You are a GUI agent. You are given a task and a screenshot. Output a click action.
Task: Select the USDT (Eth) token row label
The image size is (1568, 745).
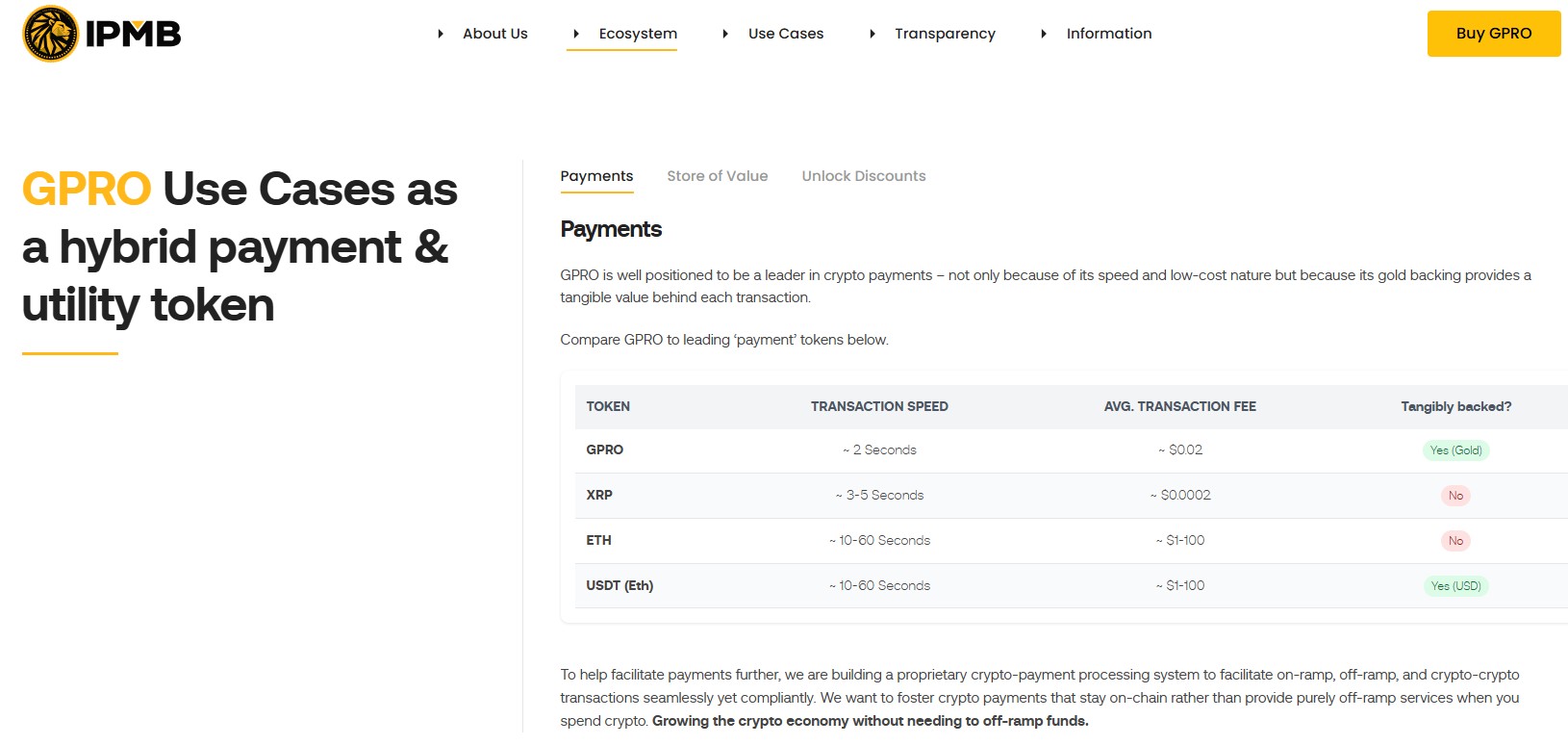pyautogui.click(x=620, y=585)
